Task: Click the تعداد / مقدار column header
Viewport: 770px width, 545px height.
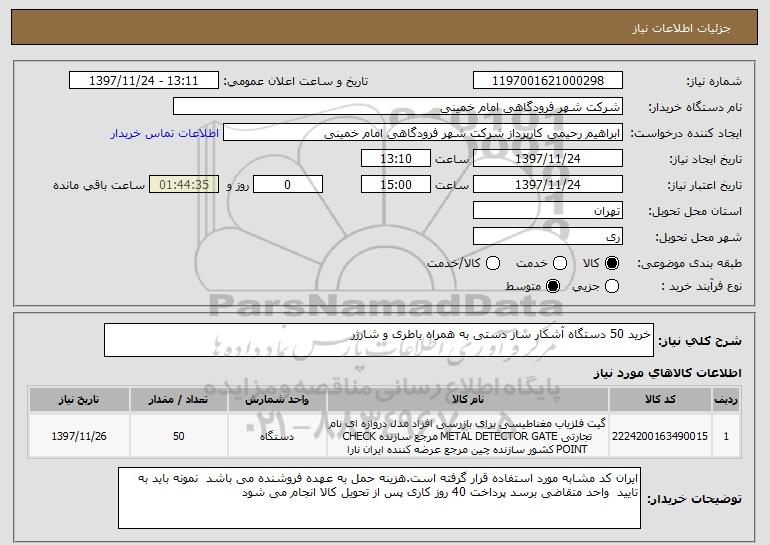Action: (x=179, y=399)
